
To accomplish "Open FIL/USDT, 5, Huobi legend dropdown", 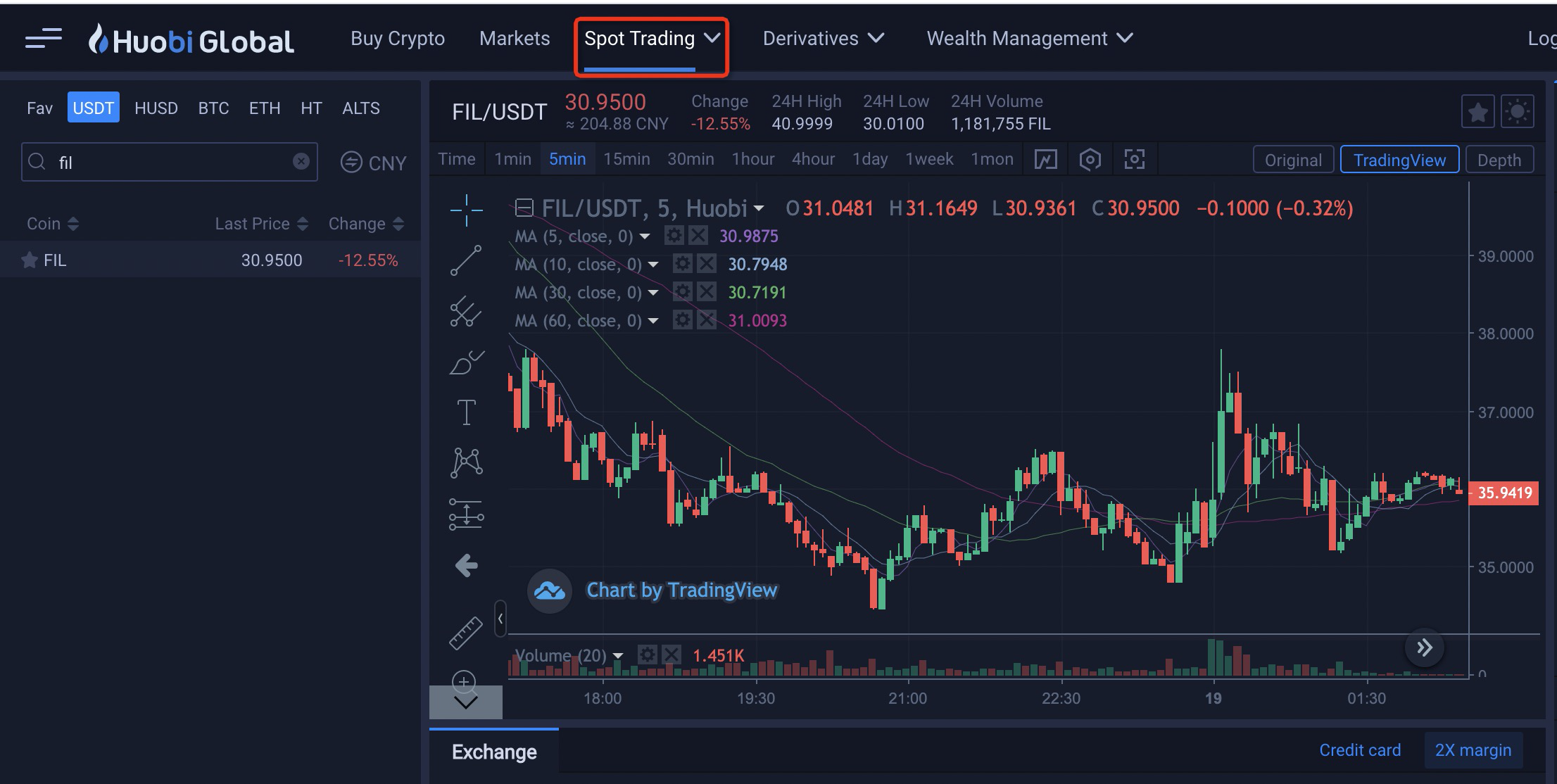I will coord(759,209).
